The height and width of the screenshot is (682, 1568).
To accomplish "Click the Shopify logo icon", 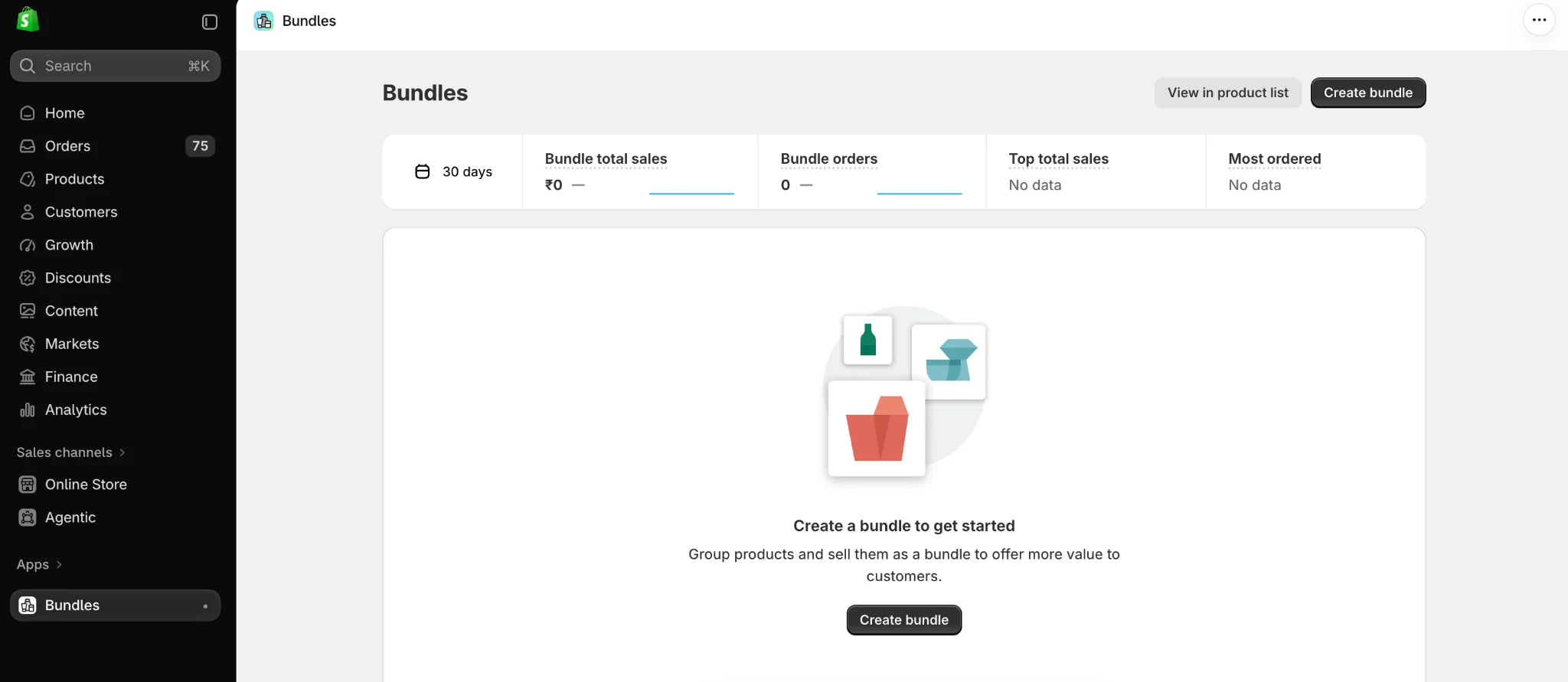I will tap(28, 20).
